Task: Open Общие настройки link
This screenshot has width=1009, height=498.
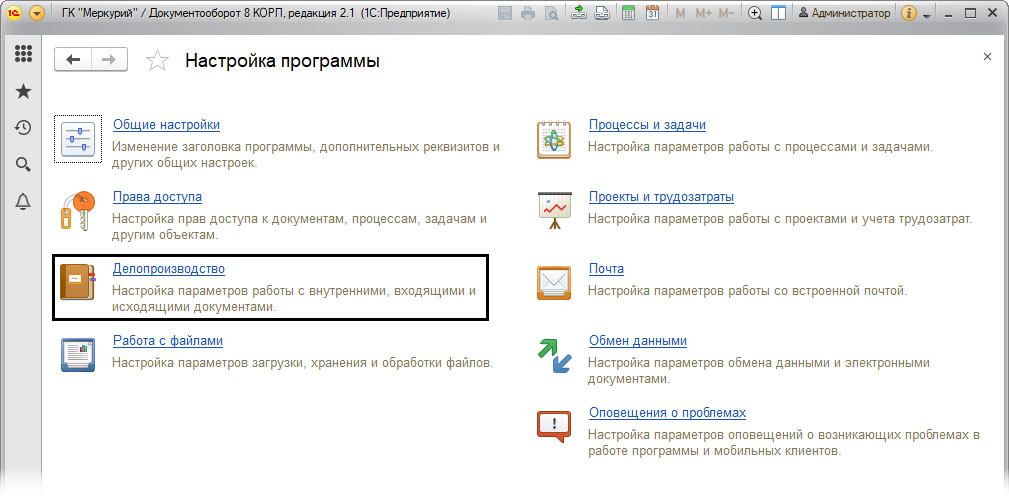Action: (166, 125)
